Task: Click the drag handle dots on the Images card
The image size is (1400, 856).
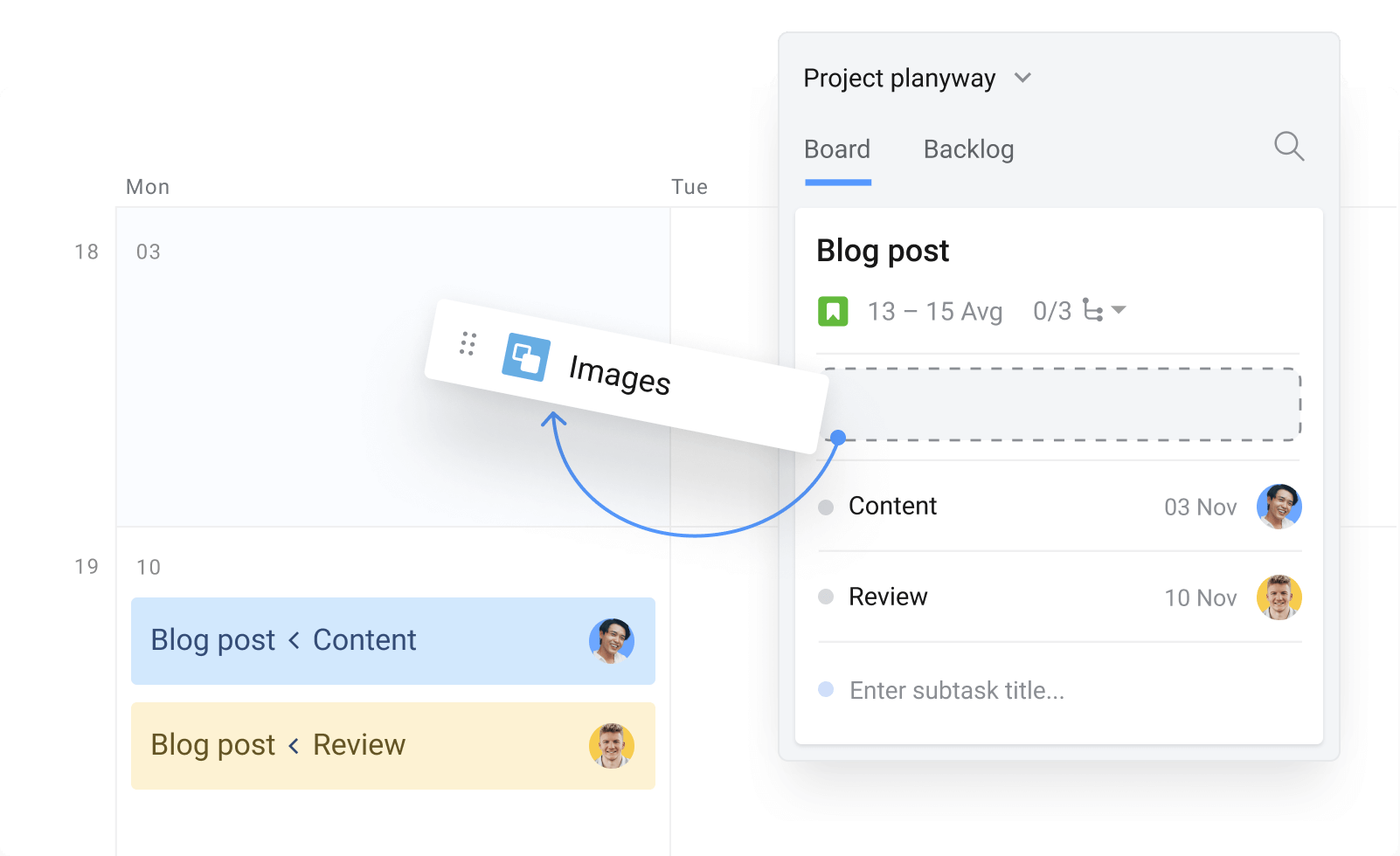Action: (x=468, y=345)
